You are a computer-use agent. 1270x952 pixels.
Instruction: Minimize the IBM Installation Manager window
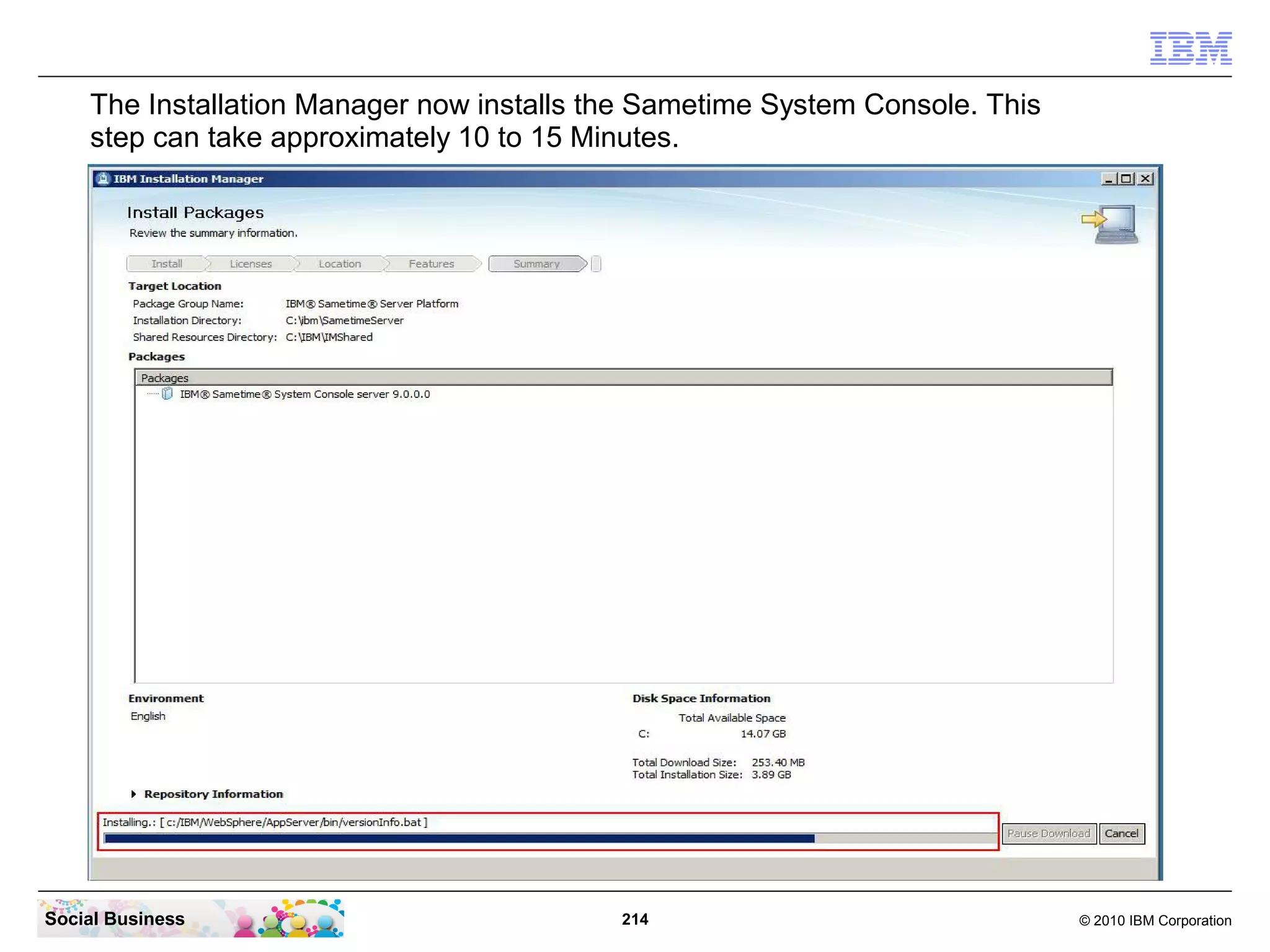pos(1109,178)
